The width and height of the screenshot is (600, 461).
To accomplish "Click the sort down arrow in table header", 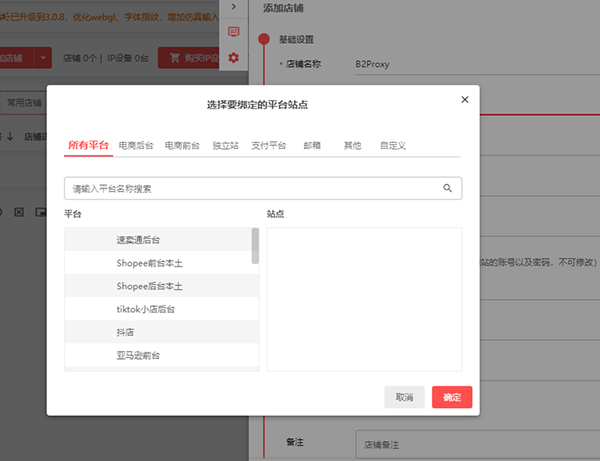I will (x=10, y=136).
